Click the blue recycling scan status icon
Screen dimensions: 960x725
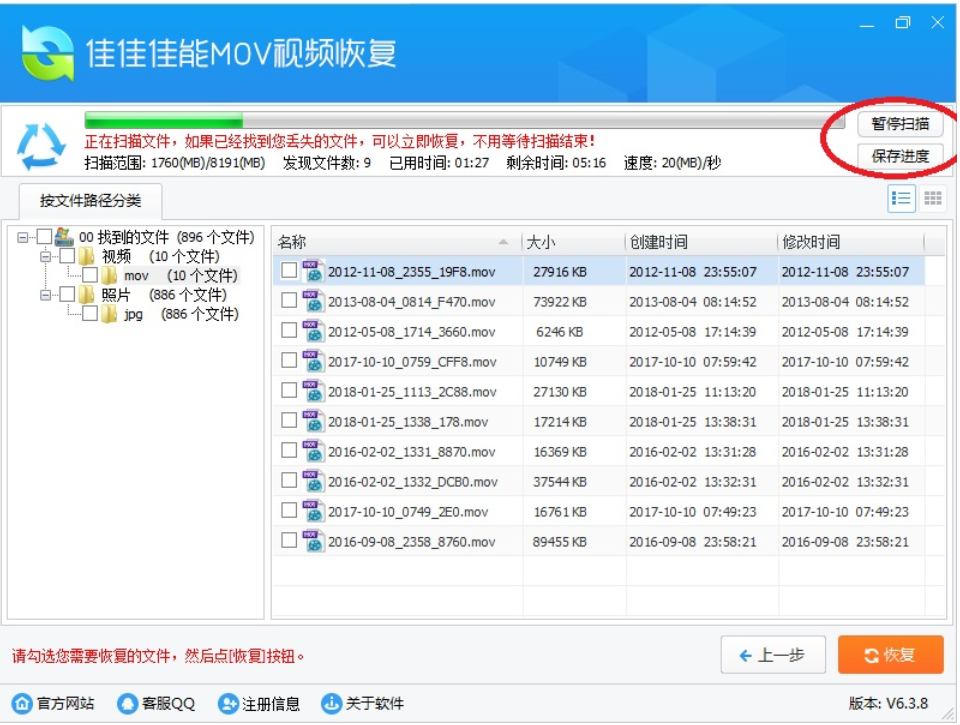click(x=40, y=146)
